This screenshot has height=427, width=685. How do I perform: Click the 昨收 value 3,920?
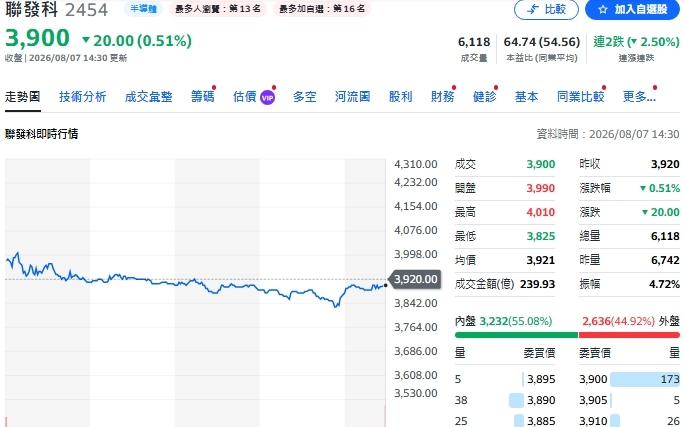(x=665, y=164)
